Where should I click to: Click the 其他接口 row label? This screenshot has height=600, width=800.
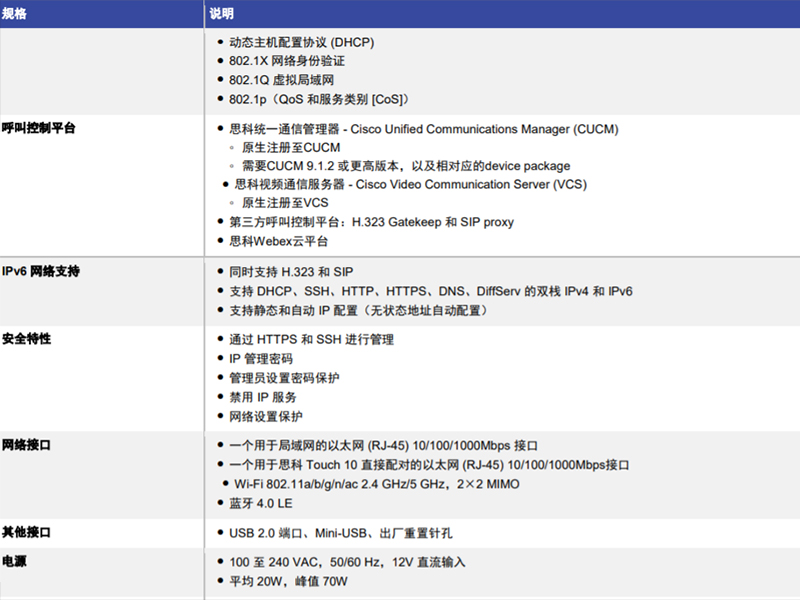[27, 532]
